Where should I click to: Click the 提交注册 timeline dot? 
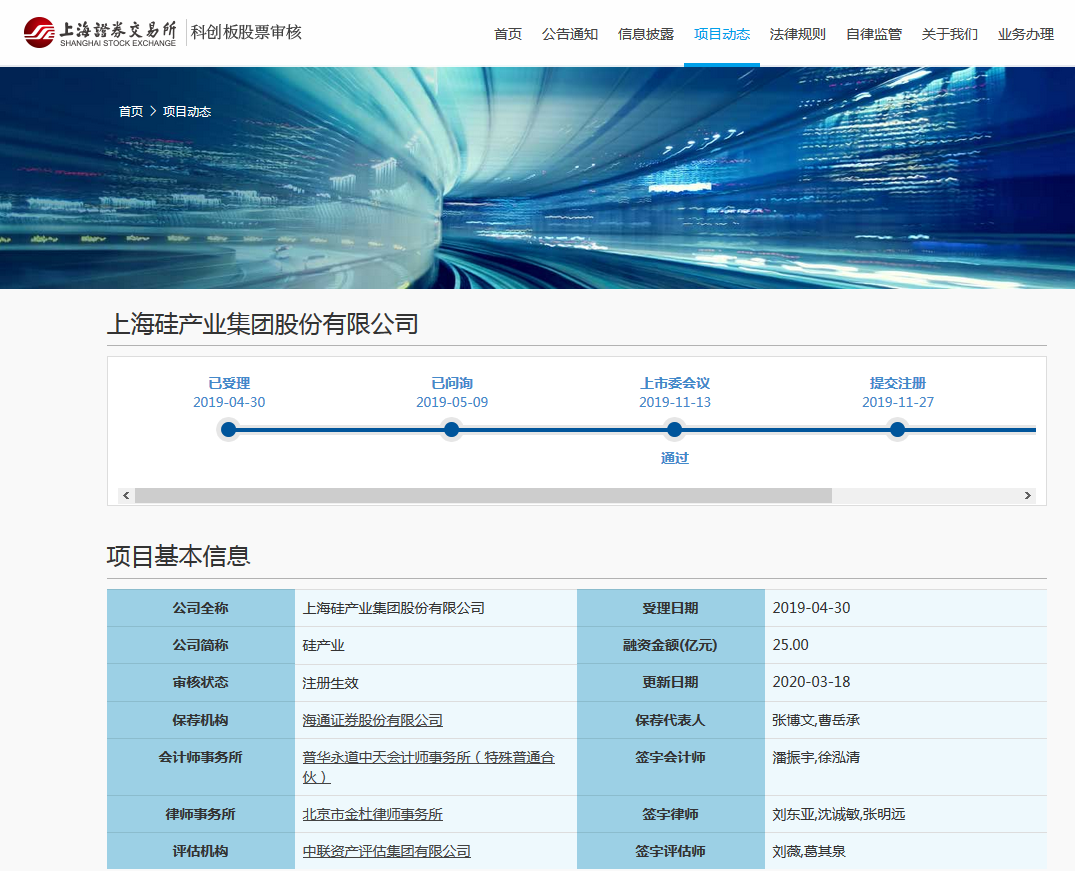coord(898,430)
